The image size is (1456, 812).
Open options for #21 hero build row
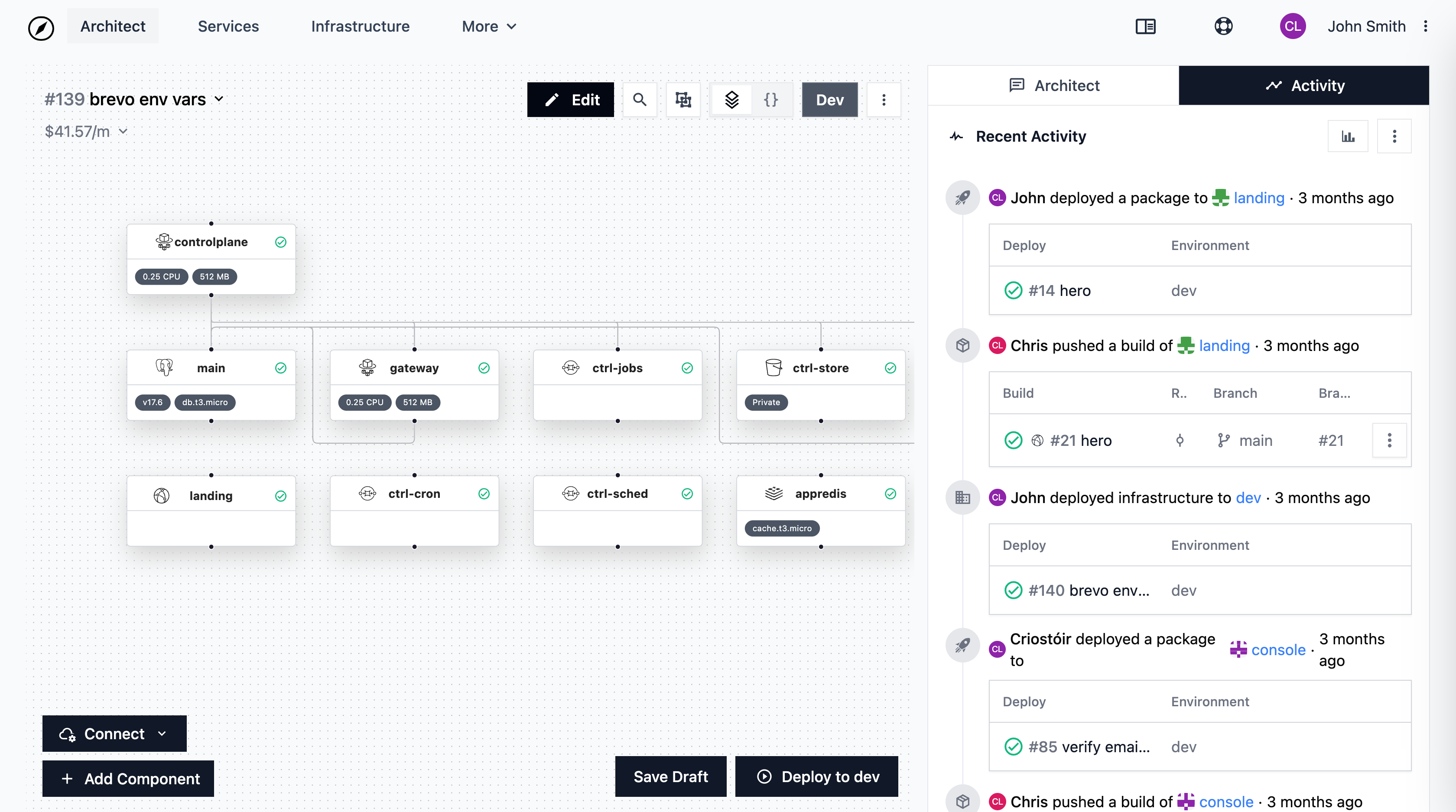pyautogui.click(x=1389, y=441)
